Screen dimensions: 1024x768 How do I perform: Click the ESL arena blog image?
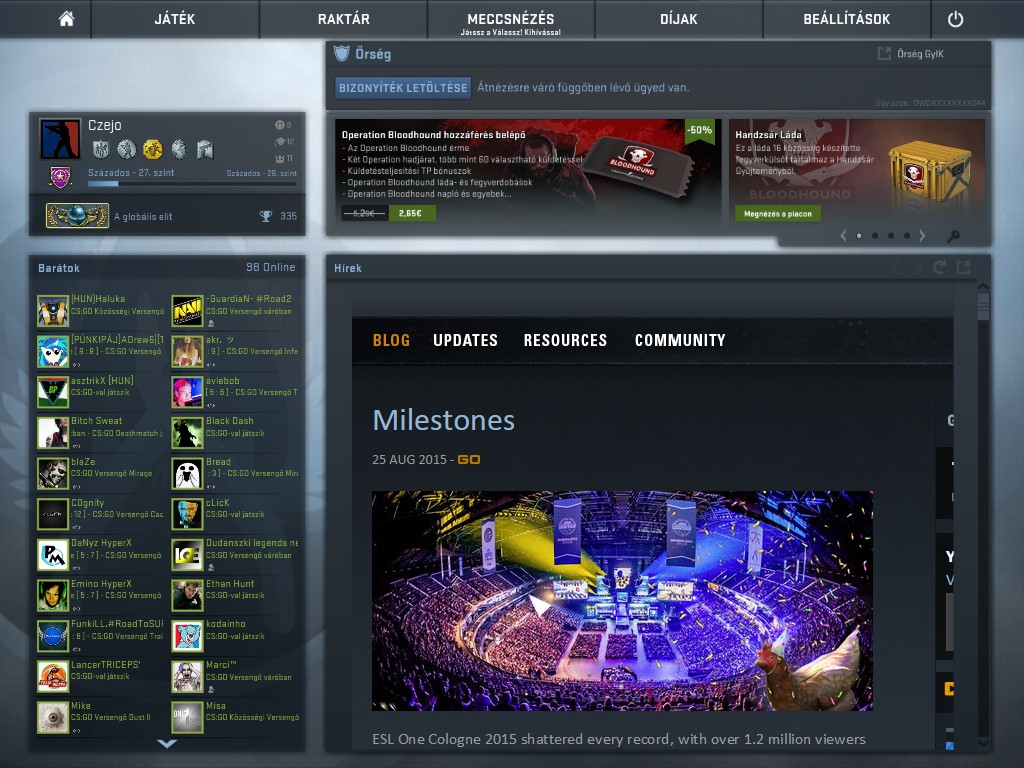pyautogui.click(x=622, y=601)
